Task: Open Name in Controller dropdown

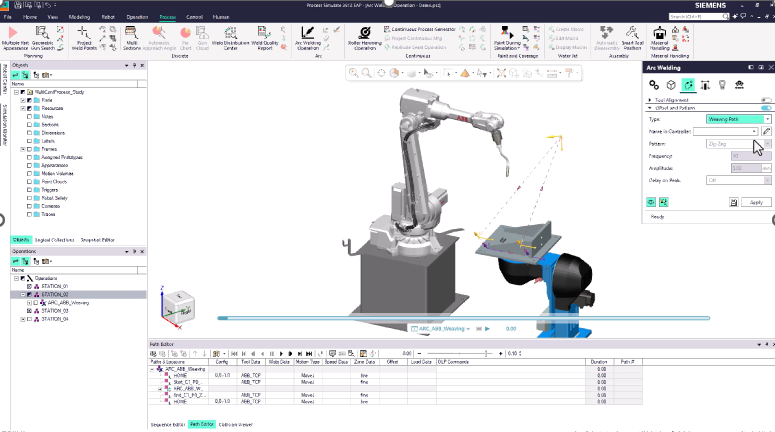Action: pyautogui.click(x=725, y=131)
